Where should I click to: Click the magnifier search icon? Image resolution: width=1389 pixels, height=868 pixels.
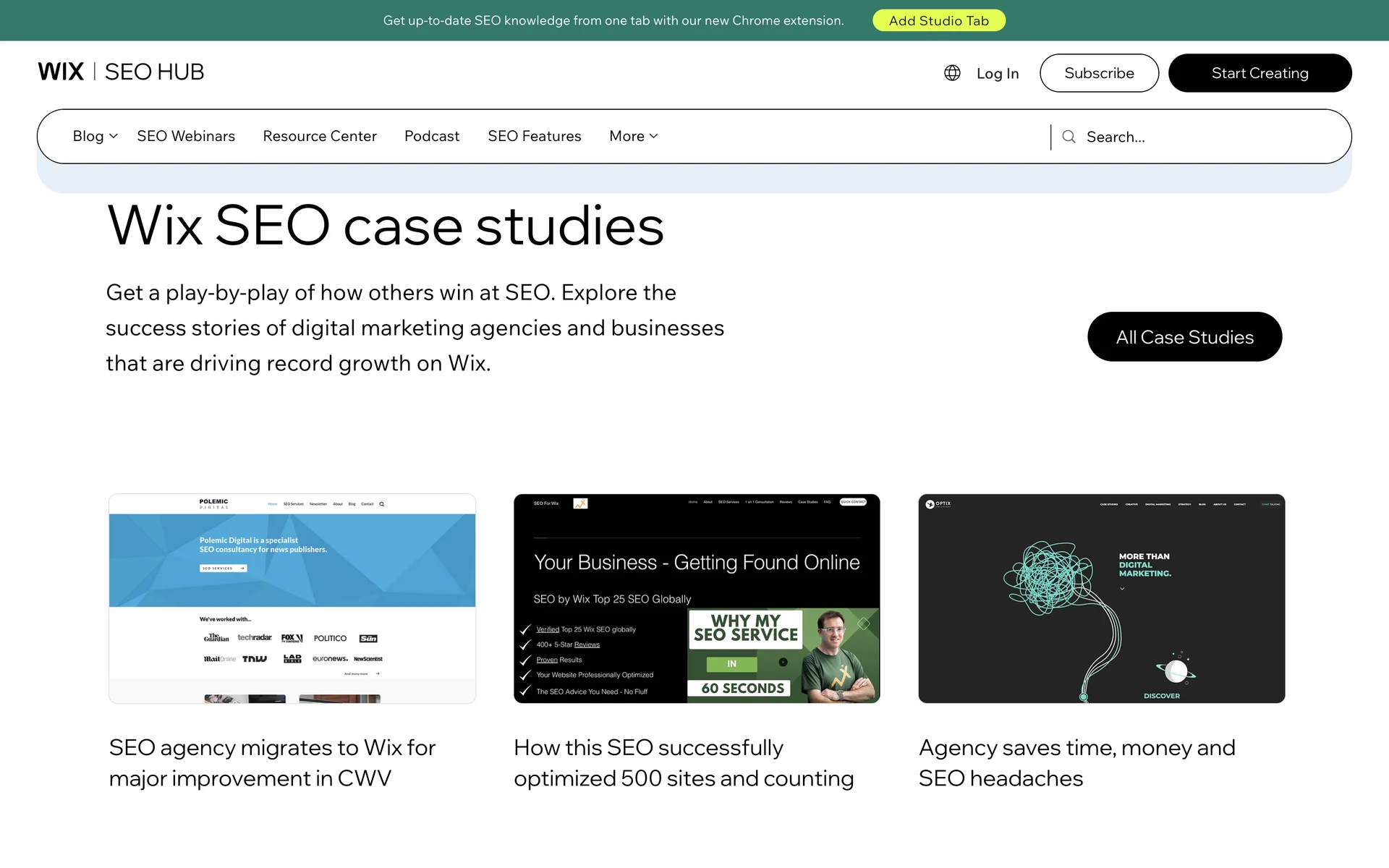click(x=1069, y=137)
